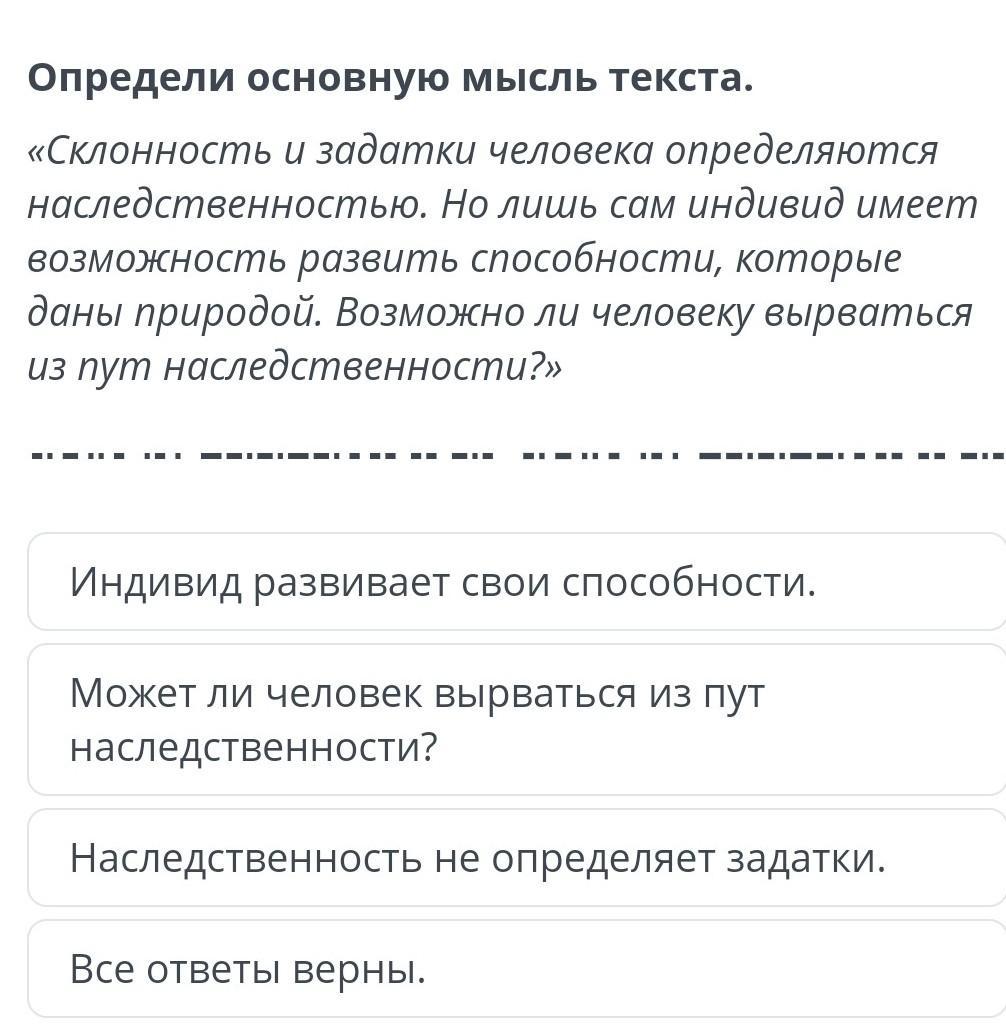Viewport: 1006px width, 1026px height.
Task: Pick answer 'Наследственность не определяет задатки.'
Action: tap(517, 857)
